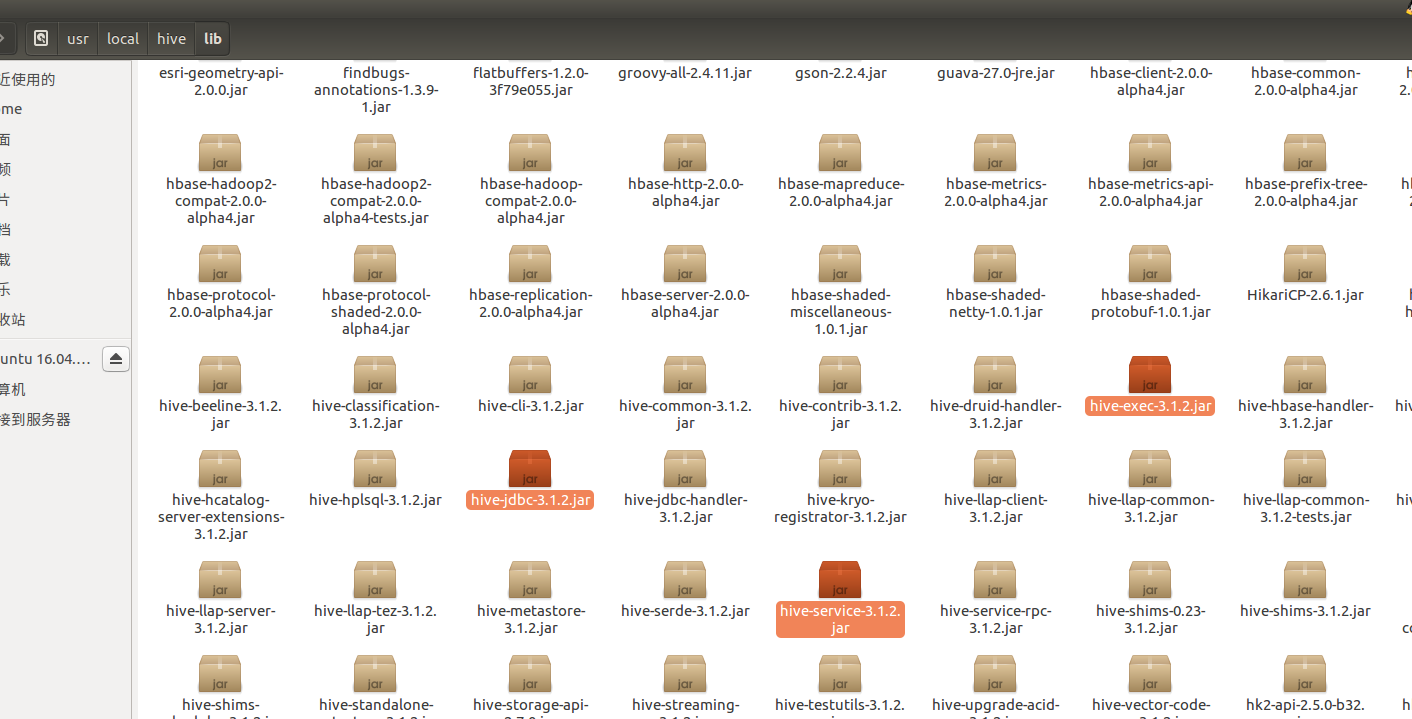Click findbugs-annotations-1.3.9-1.jar filename

coord(376,90)
